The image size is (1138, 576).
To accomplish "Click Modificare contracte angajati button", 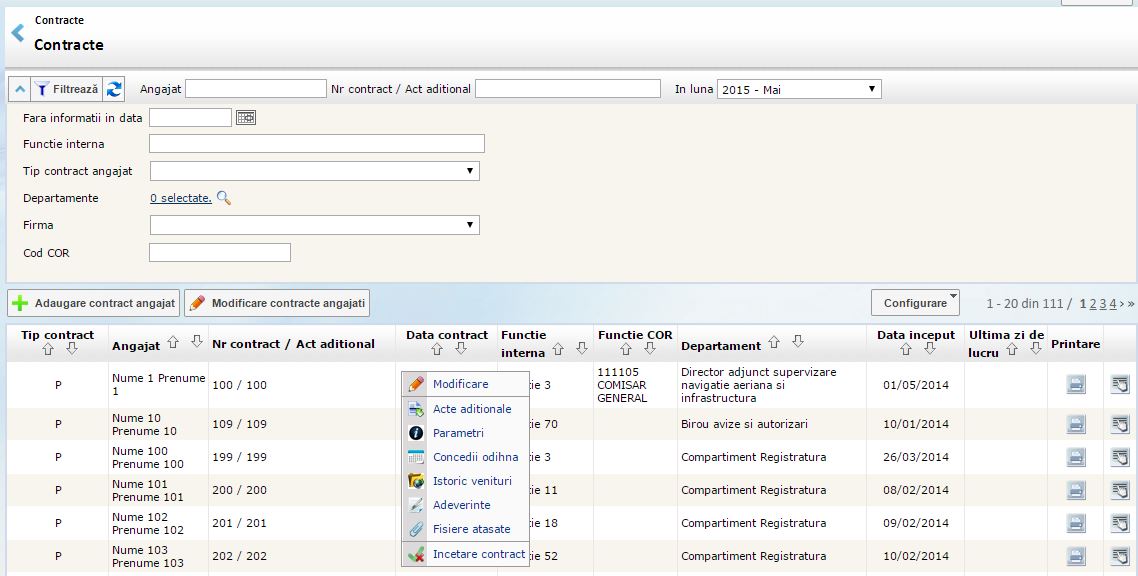I will pos(278,303).
